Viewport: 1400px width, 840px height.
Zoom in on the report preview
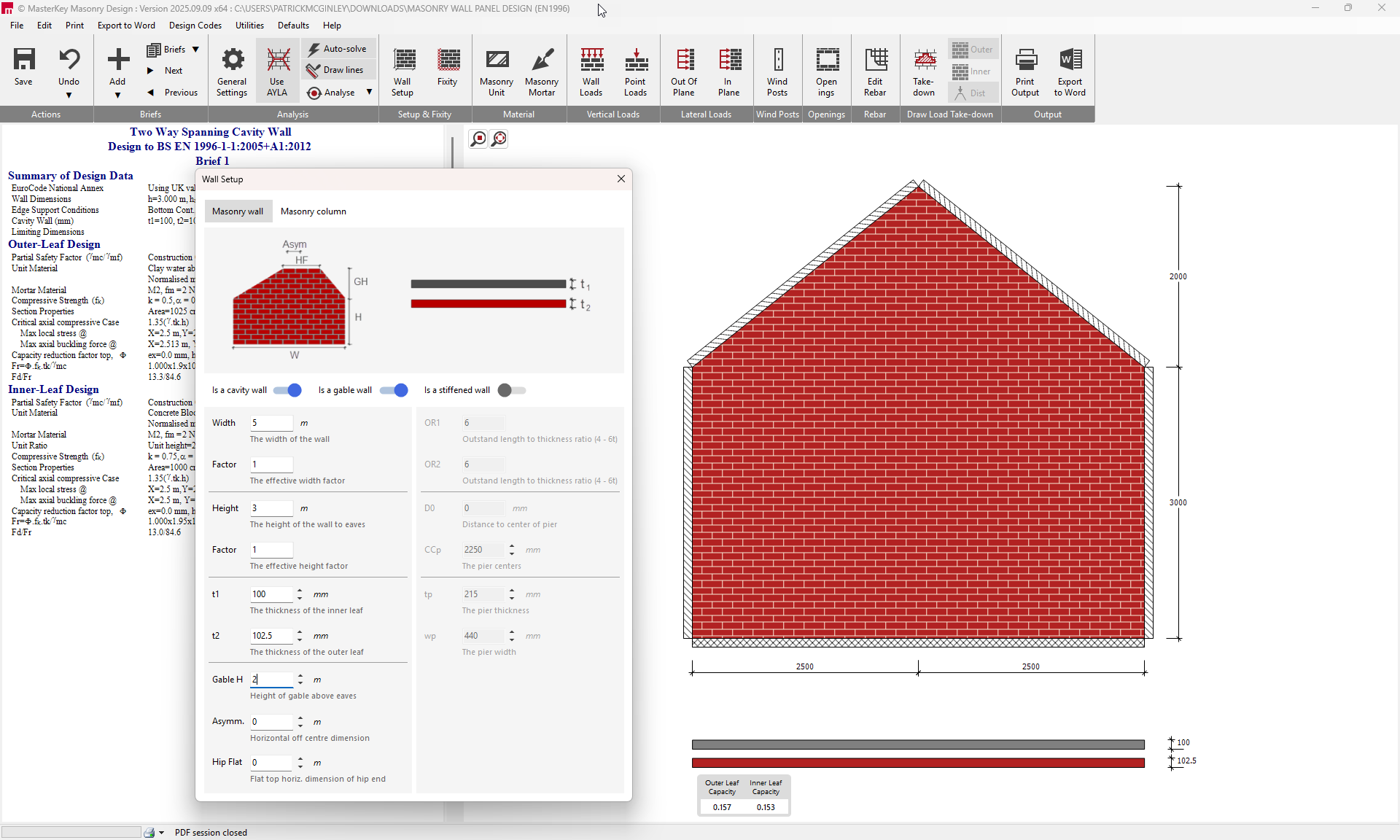point(478,139)
